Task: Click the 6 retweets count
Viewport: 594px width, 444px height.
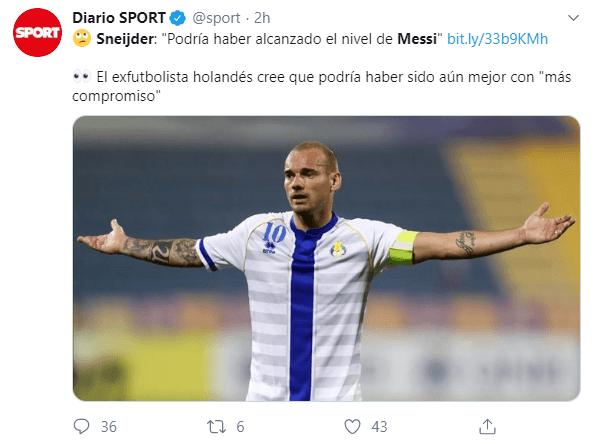Action: click(241, 427)
